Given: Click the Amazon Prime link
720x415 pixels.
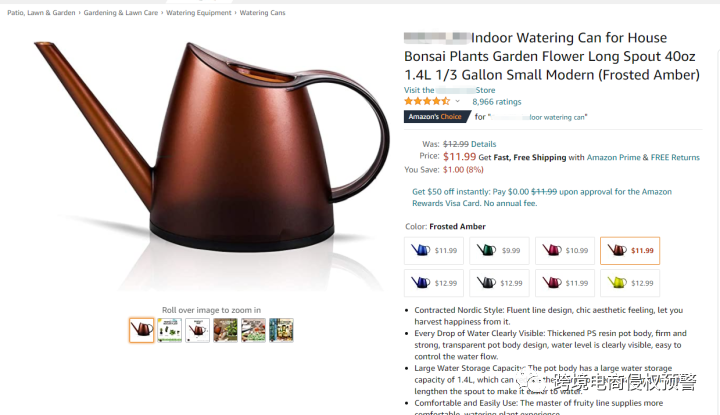Looking at the screenshot, I should click(x=613, y=157).
